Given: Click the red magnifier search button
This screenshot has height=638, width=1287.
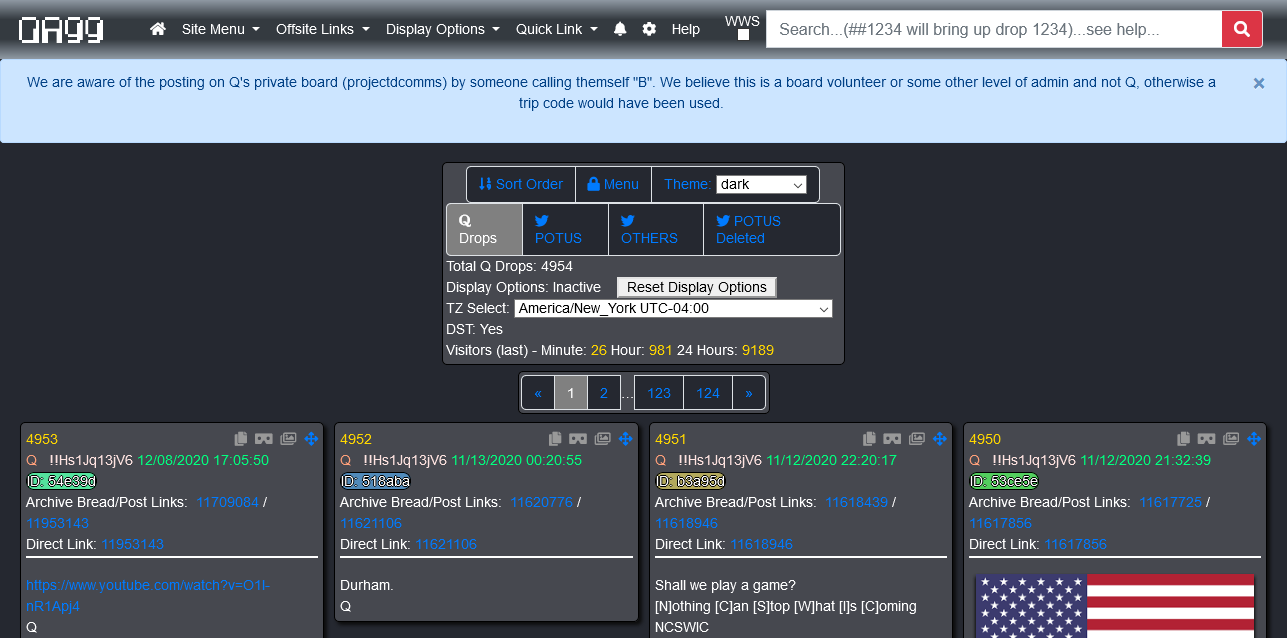Looking at the screenshot, I should (x=1241, y=29).
